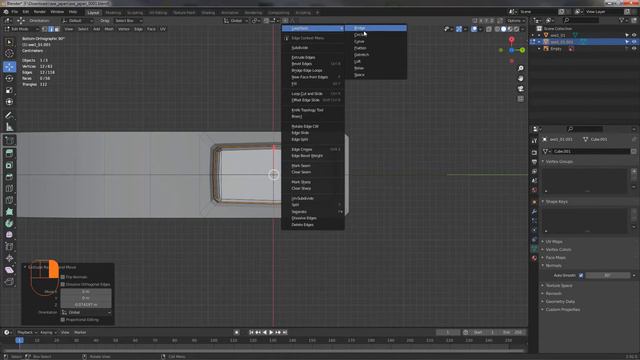Open the Edit Mode dropdown
Viewport: 640px width, 360px height.
pyautogui.click(x=22, y=29)
